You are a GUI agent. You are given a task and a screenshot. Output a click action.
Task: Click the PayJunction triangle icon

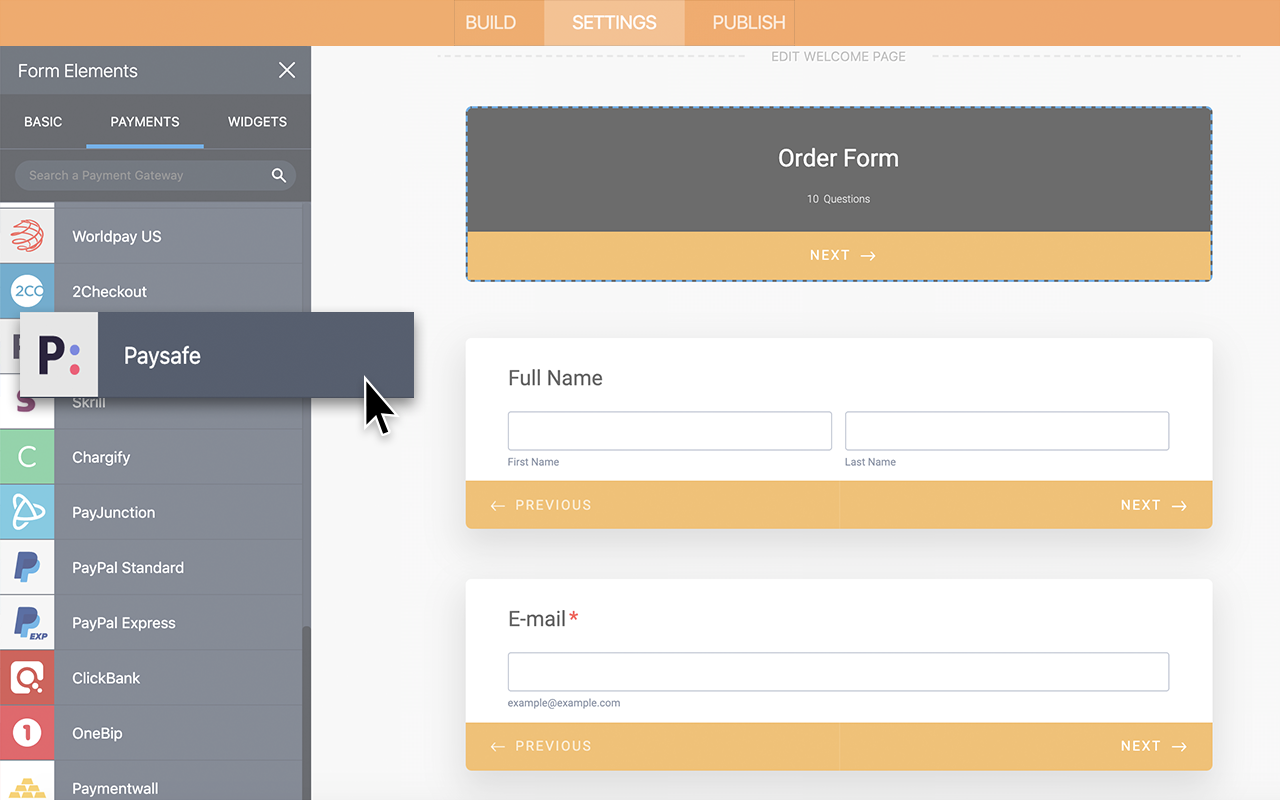pos(27,512)
